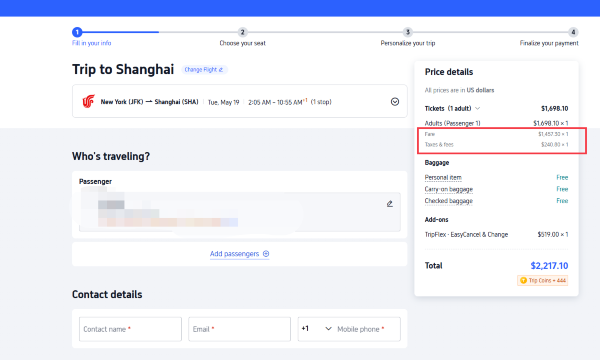This screenshot has width=600, height=360.
Task: Focus the Email input field
Action: coord(240,329)
